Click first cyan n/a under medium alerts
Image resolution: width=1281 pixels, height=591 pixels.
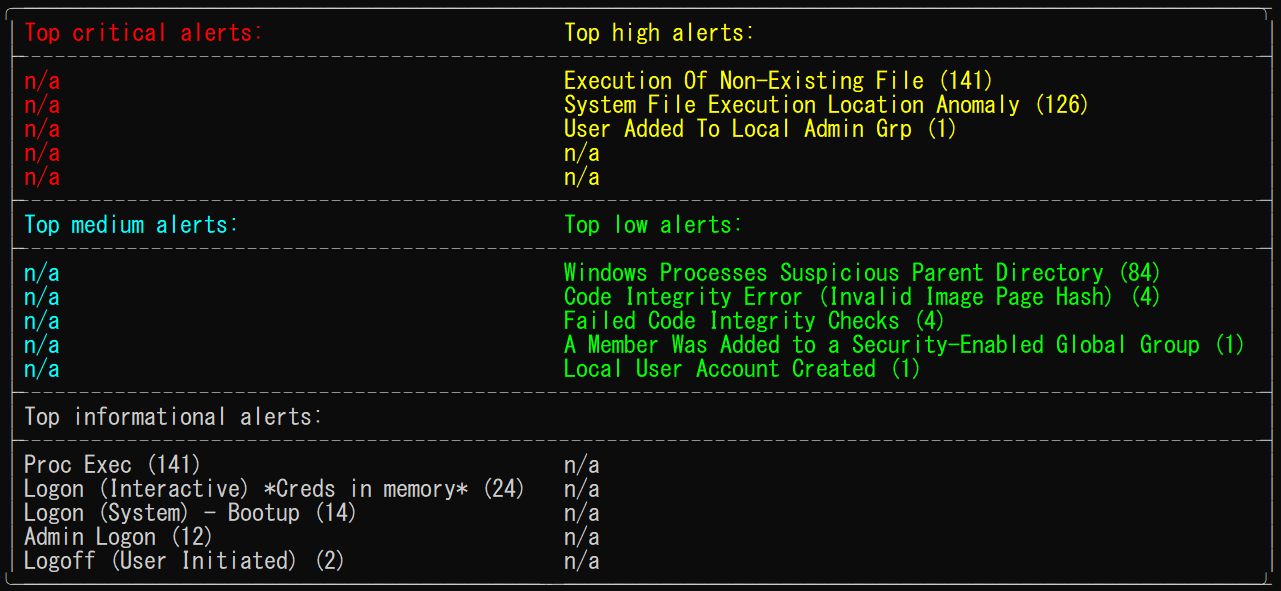pyautogui.click(x=42, y=273)
